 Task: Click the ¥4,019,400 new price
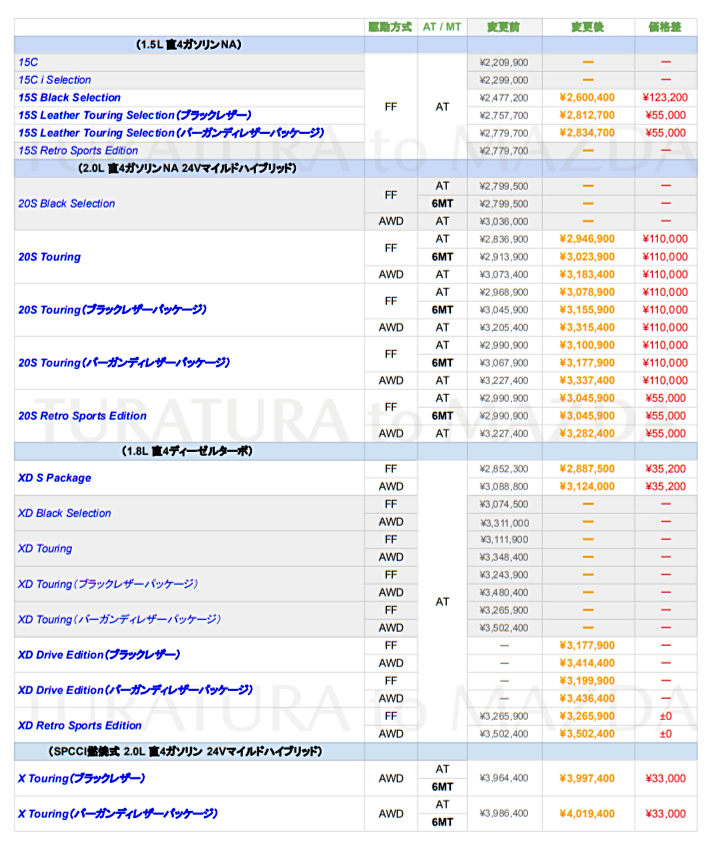tap(587, 814)
